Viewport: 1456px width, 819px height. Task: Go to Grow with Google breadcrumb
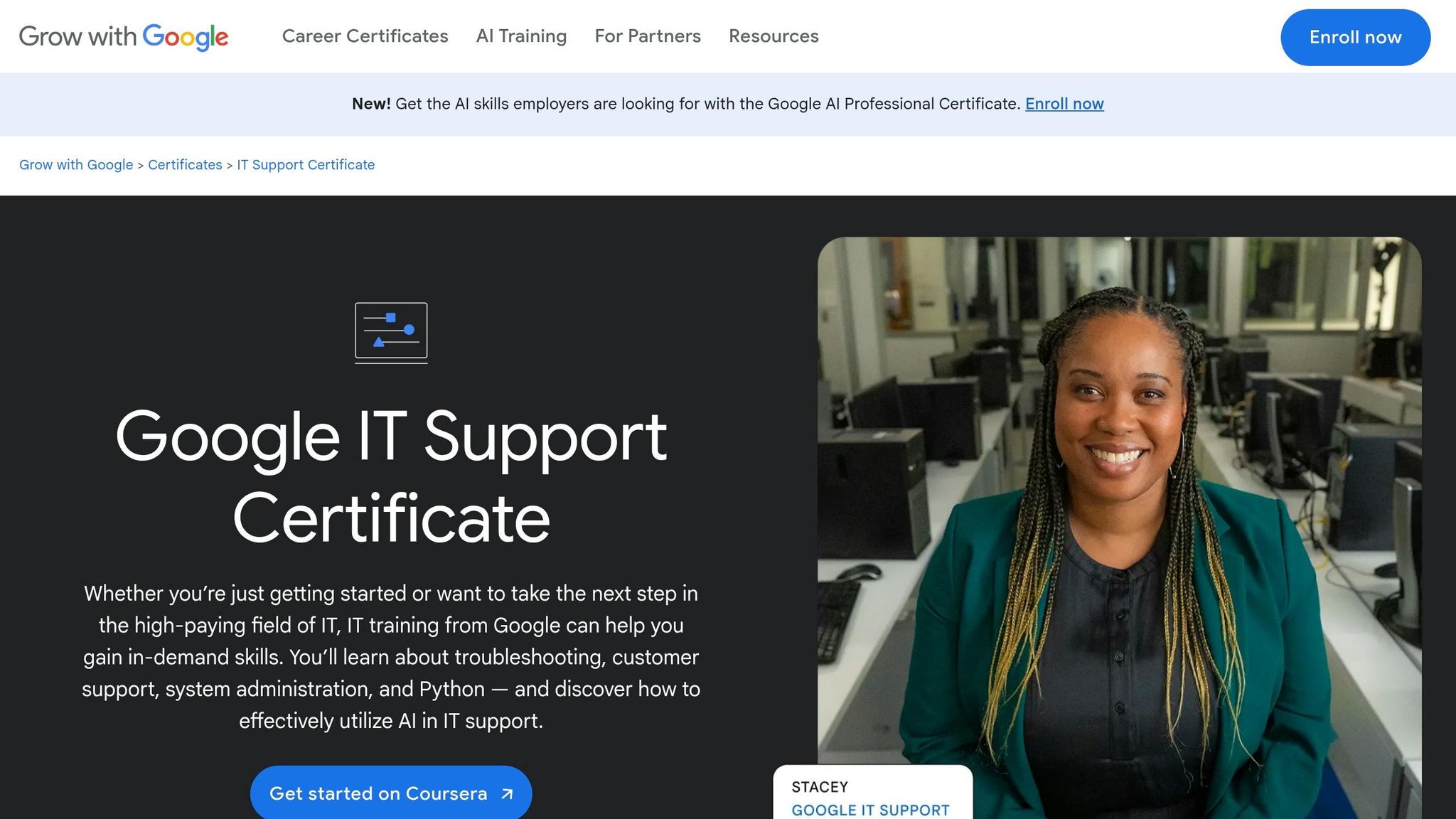coord(76,165)
